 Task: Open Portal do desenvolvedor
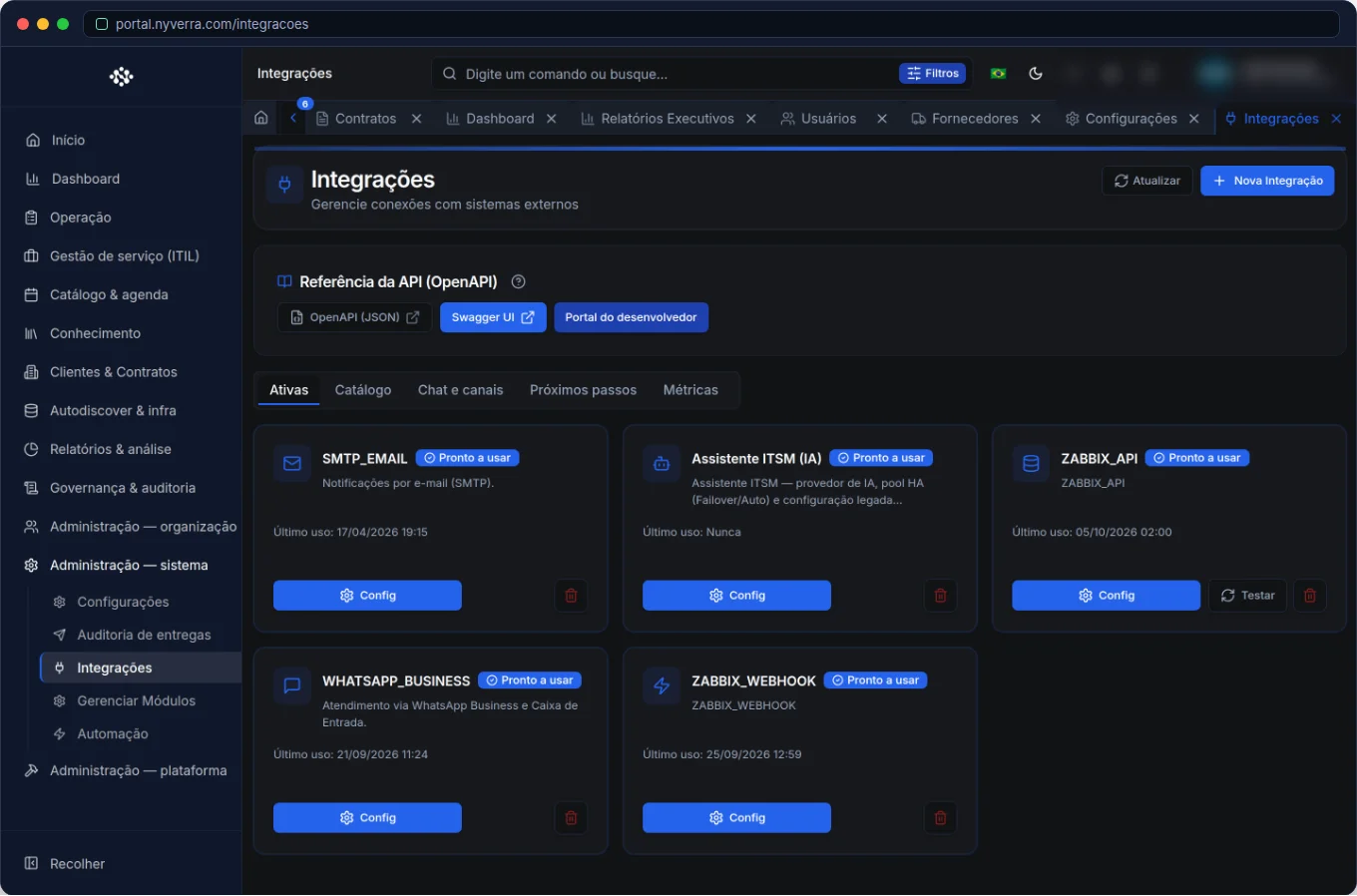[x=631, y=317]
